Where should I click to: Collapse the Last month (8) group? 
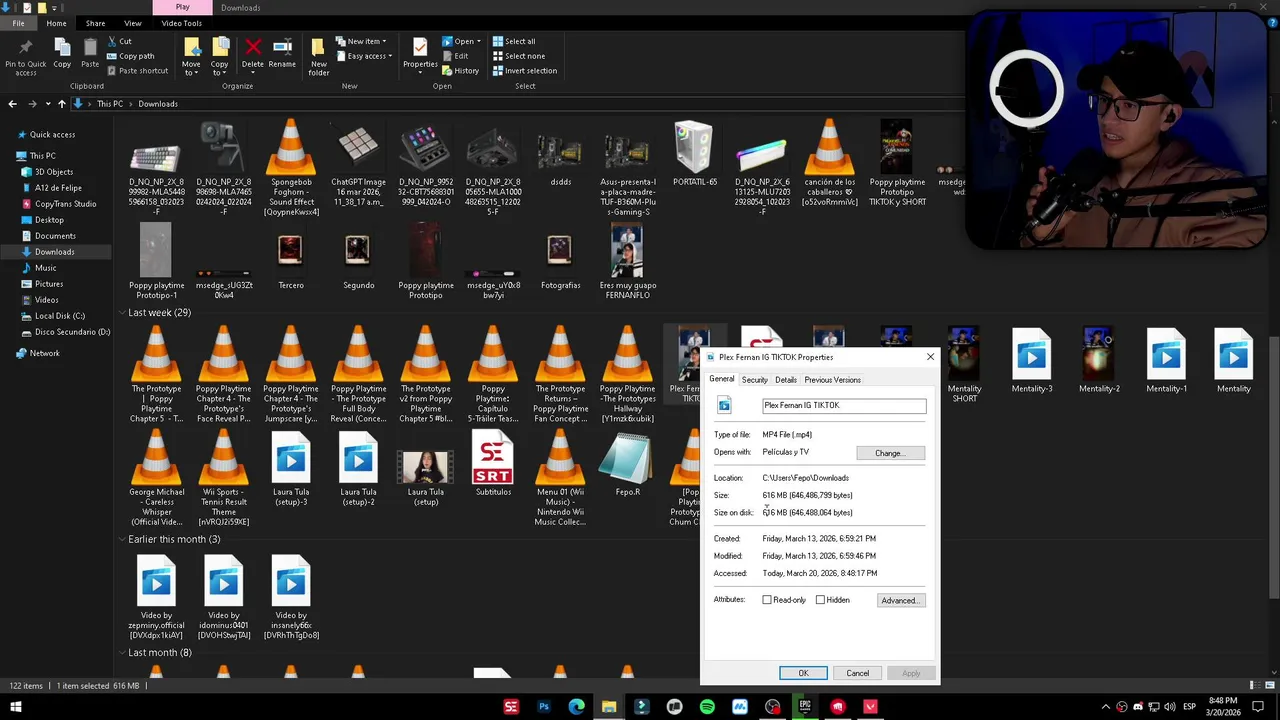(x=122, y=653)
